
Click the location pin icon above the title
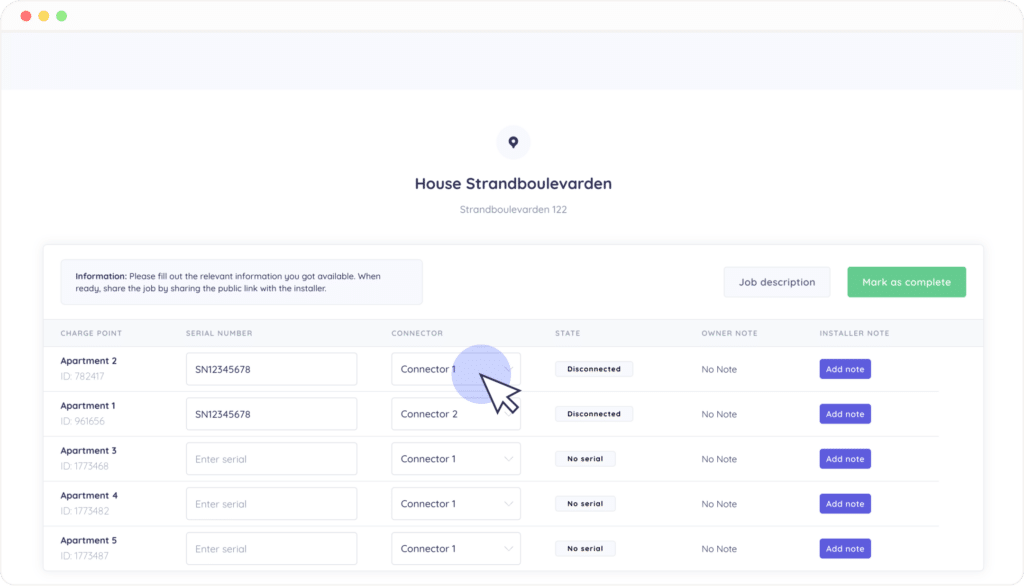coord(513,142)
